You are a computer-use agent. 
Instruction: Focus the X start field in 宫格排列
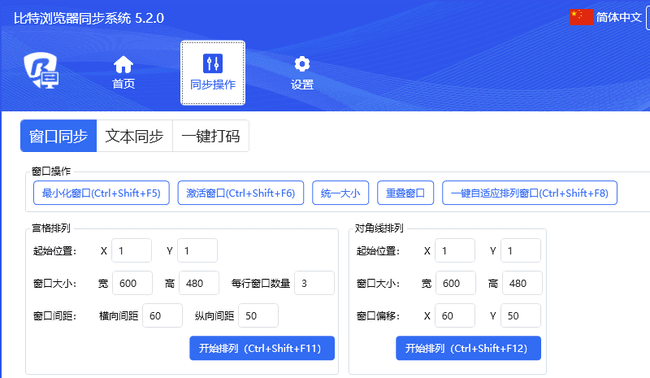pyautogui.click(x=131, y=250)
